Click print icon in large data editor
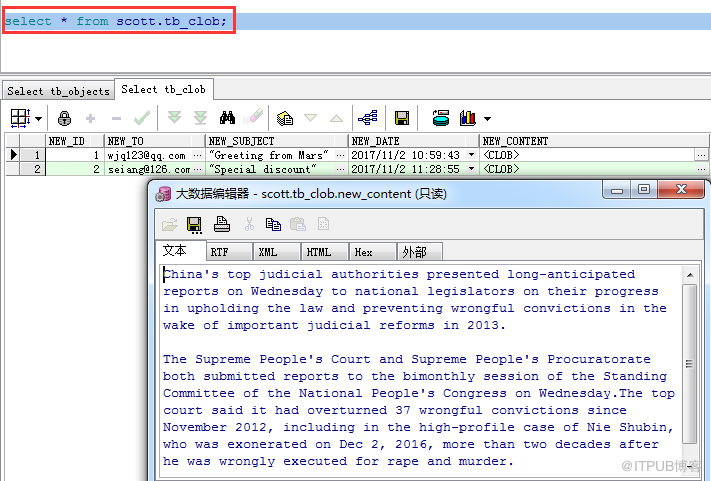711x481 pixels. point(222,224)
